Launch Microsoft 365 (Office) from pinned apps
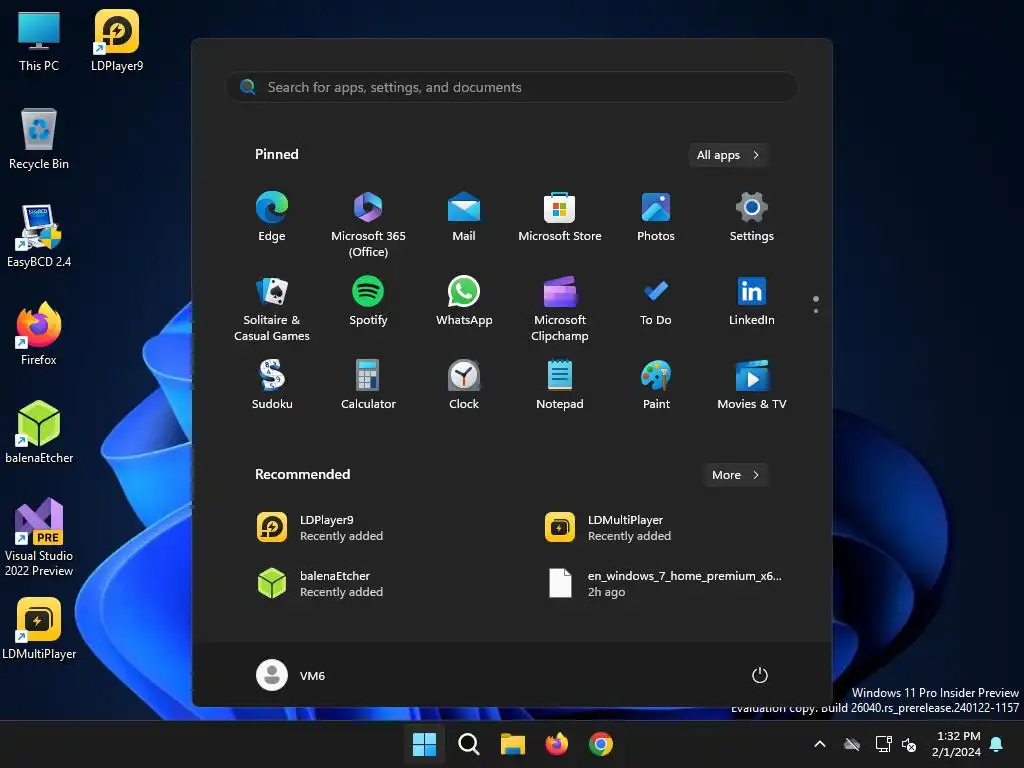This screenshot has width=1024, height=768. [x=368, y=224]
